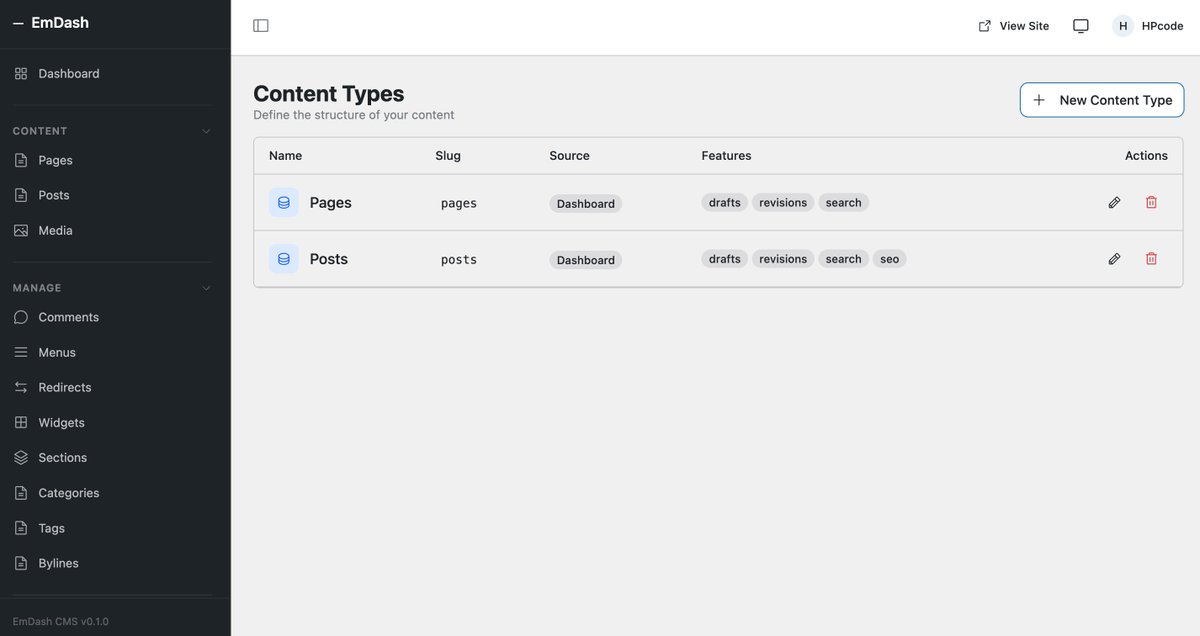Click the Features column header

pyautogui.click(x=726, y=156)
